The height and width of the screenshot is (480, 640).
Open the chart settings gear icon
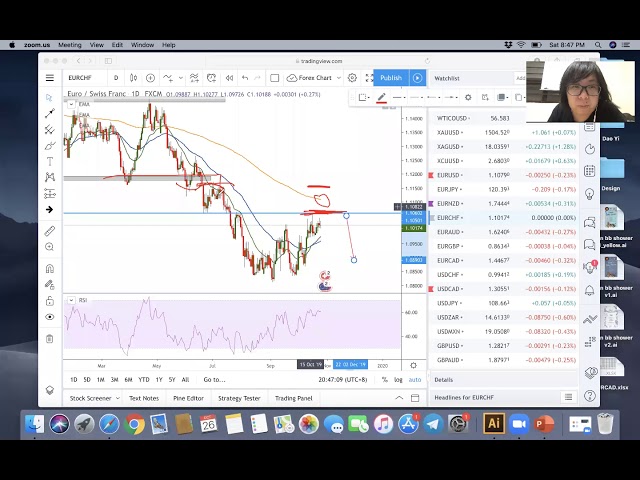coord(352,78)
